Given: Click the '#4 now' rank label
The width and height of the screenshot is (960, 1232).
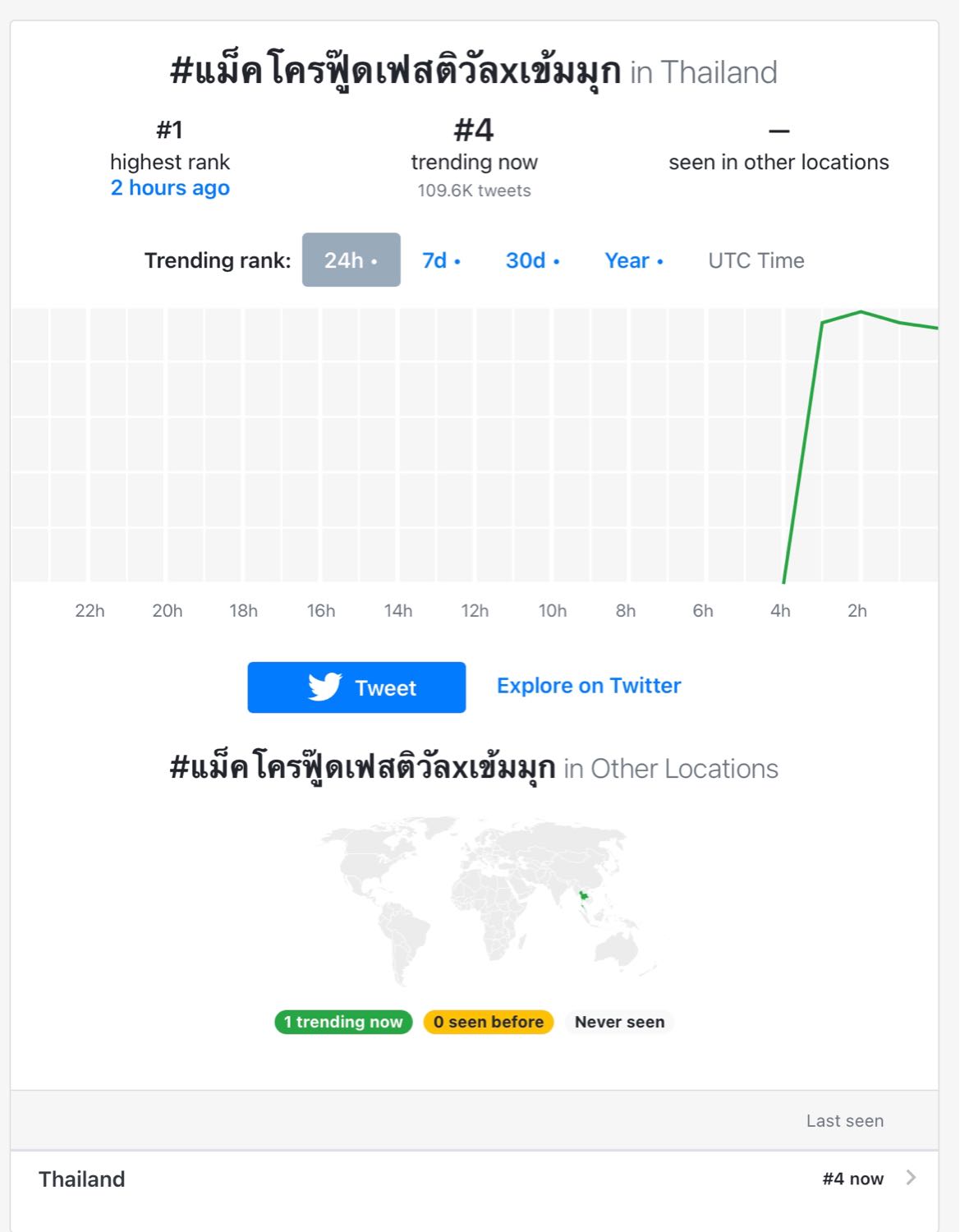Looking at the screenshot, I should [852, 1179].
